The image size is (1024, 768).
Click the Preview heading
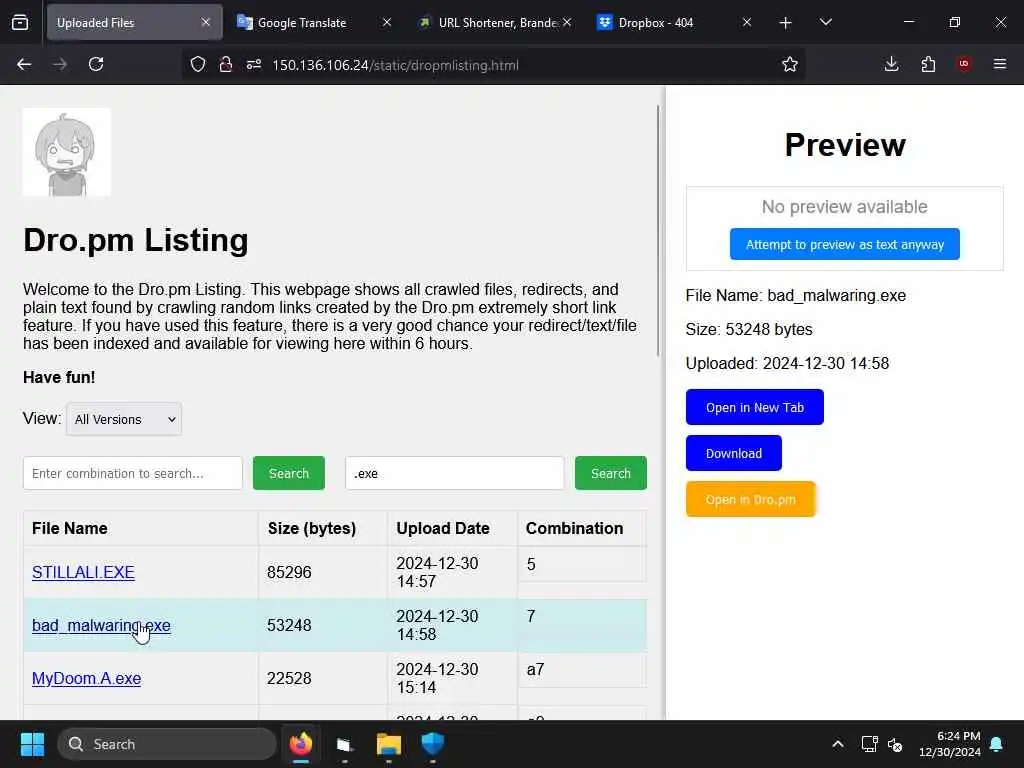pos(844,145)
